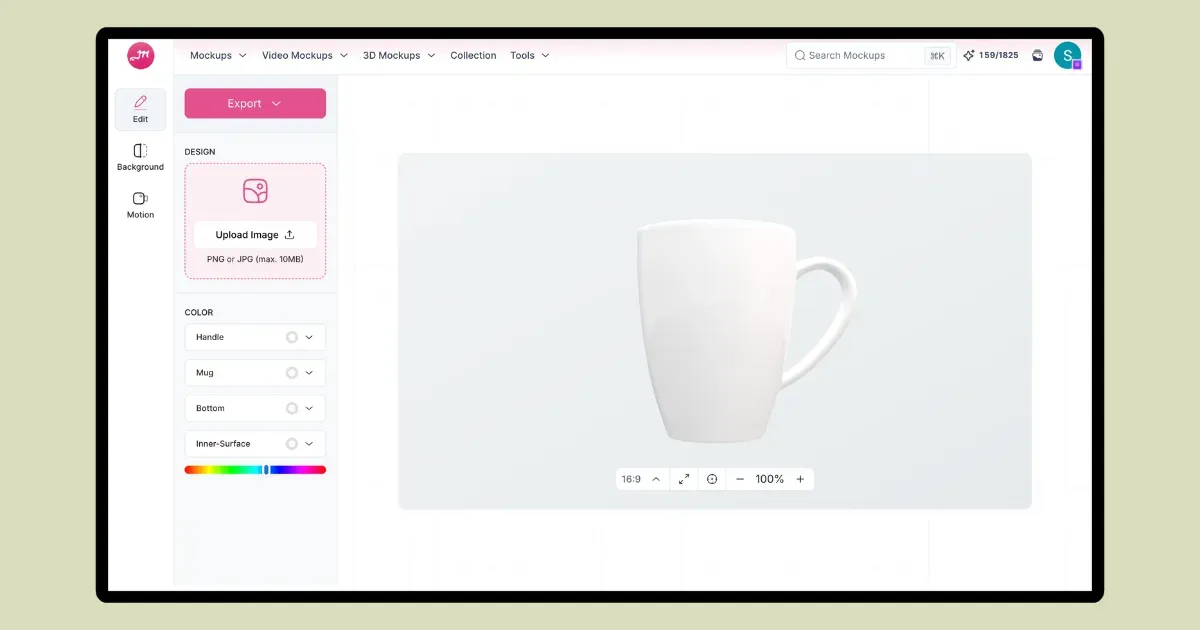Zoom out with the minus icon
The height and width of the screenshot is (630, 1200).
[x=740, y=479]
